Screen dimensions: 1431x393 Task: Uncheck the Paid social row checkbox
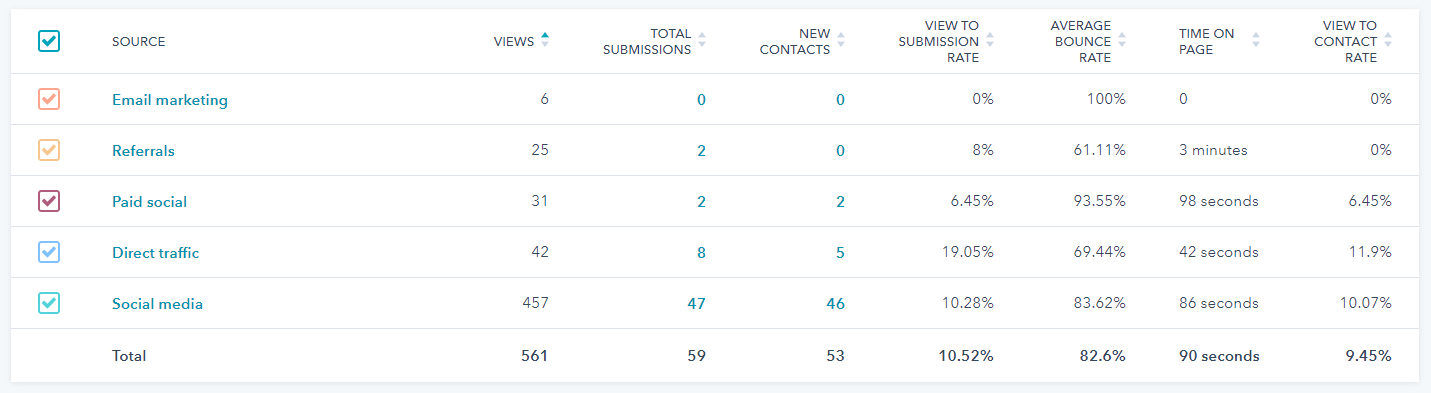point(49,201)
